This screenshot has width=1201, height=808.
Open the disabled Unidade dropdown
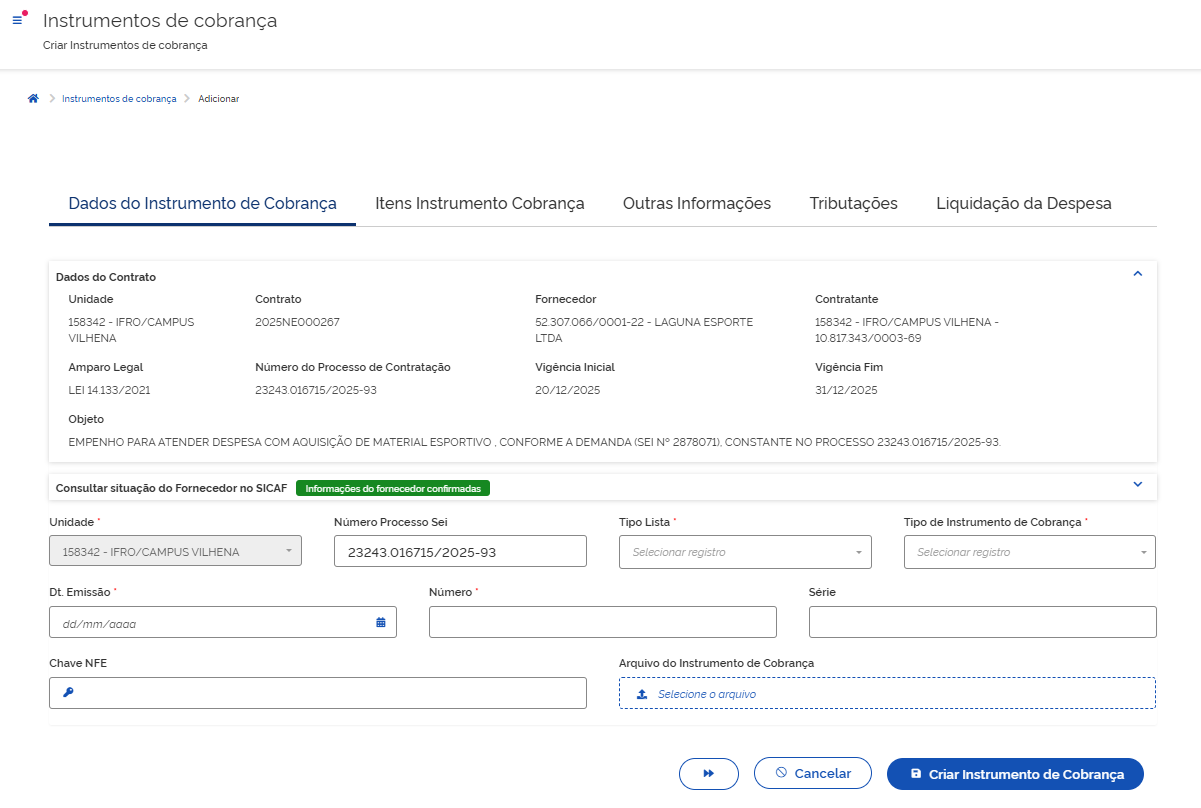coord(175,551)
